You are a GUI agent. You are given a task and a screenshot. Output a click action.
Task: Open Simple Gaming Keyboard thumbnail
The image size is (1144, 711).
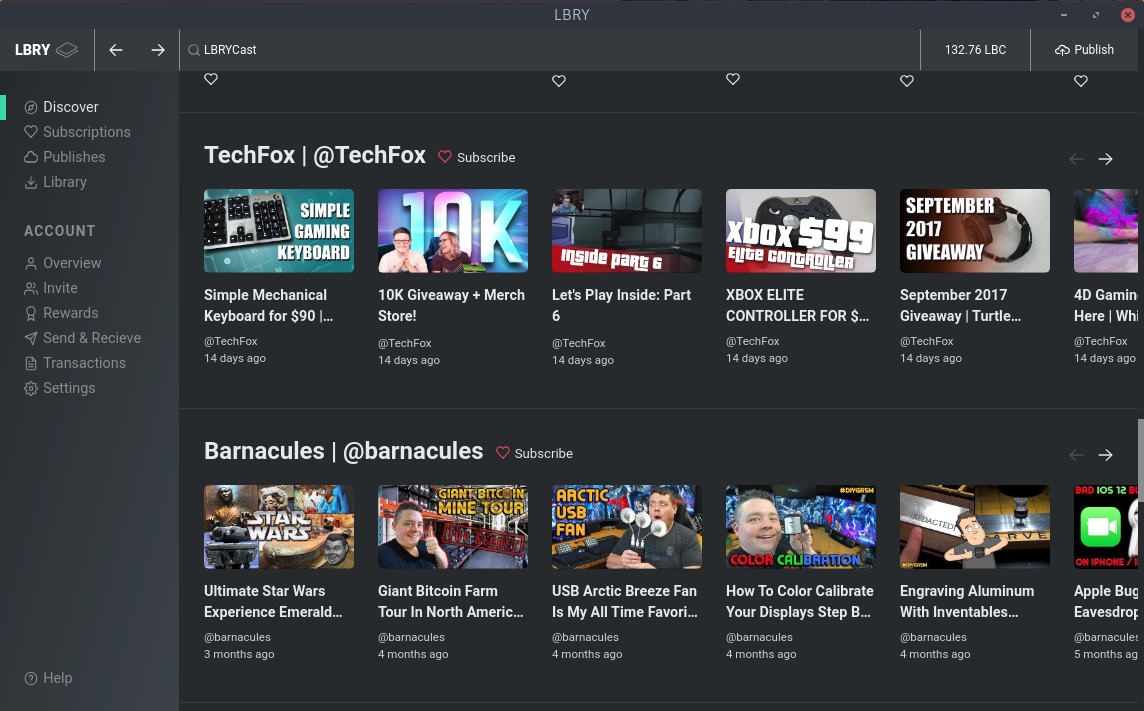coord(279,230)
